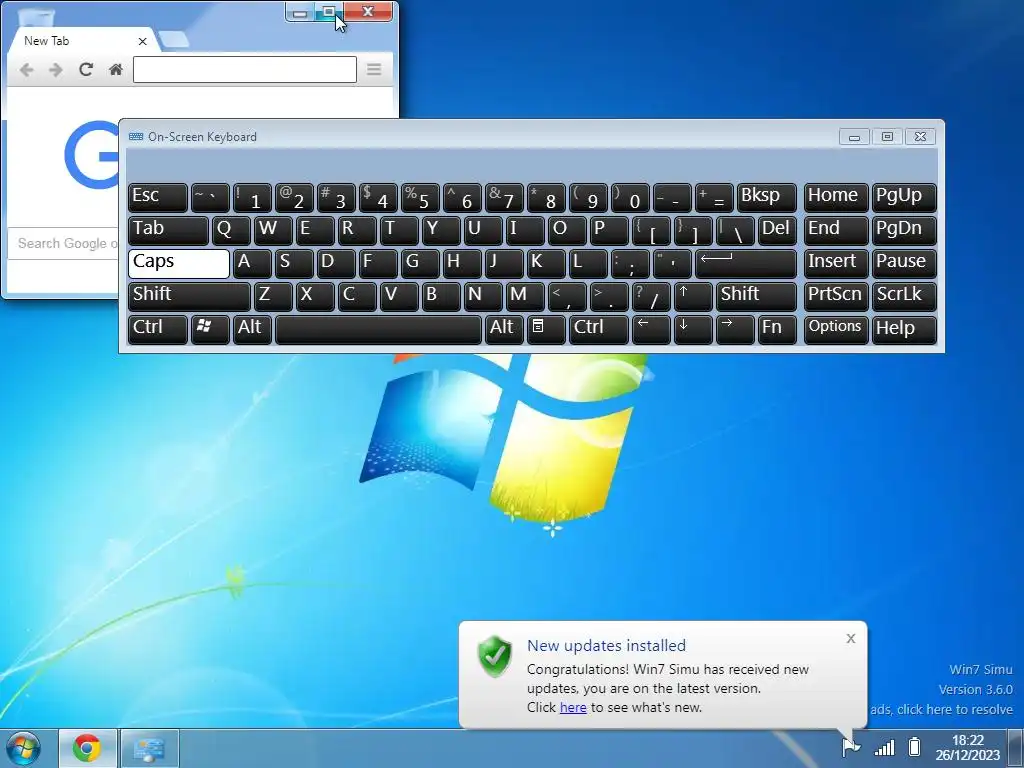Toggle the right Ctrl key

tap(599, 329)
